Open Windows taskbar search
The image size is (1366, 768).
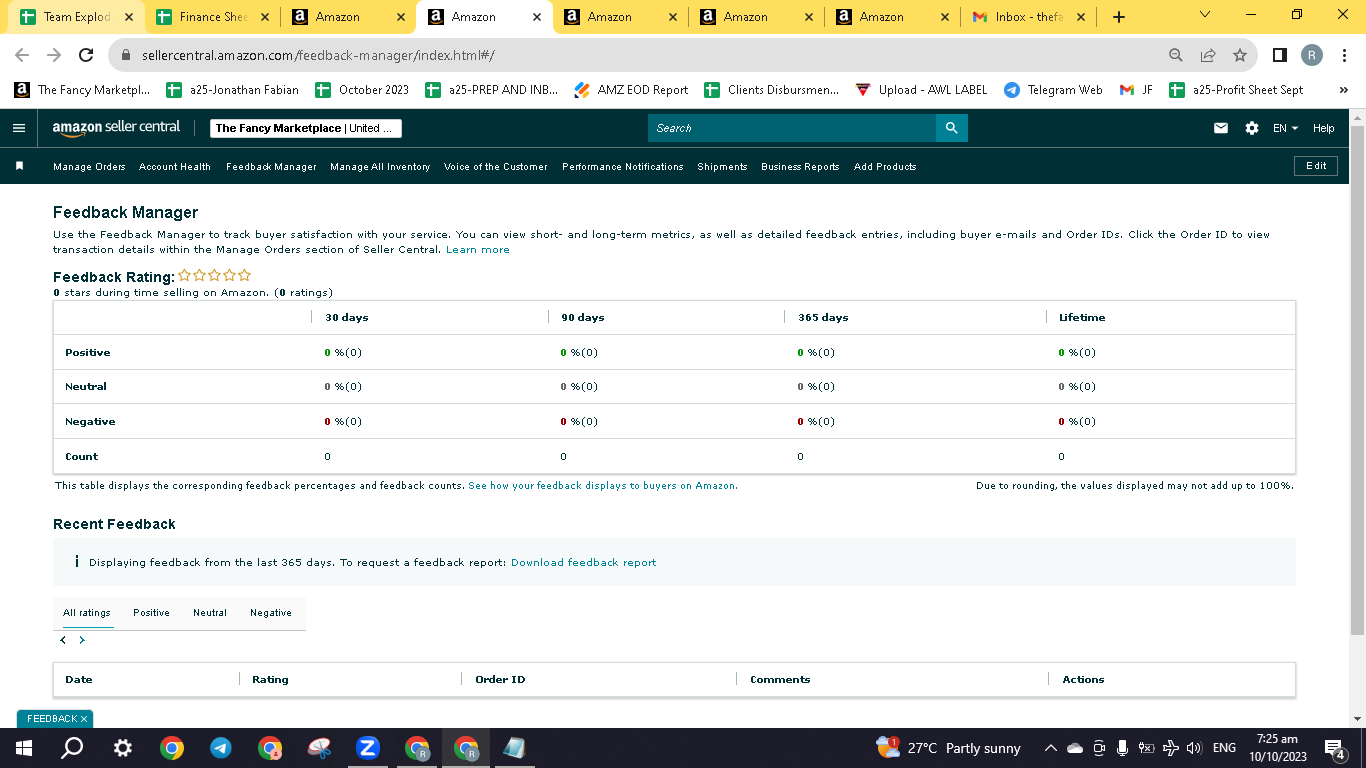[x=72, y=748]
